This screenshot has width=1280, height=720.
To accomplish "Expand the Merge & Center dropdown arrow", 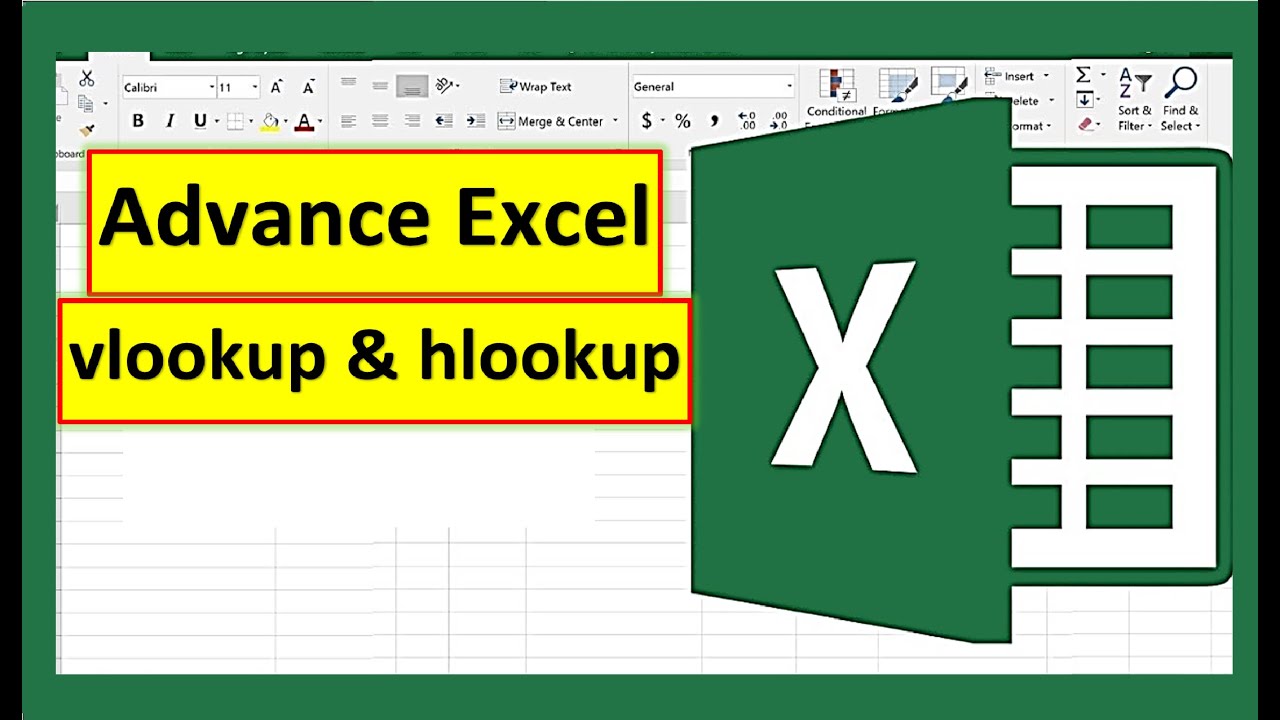I will [615, 121].
